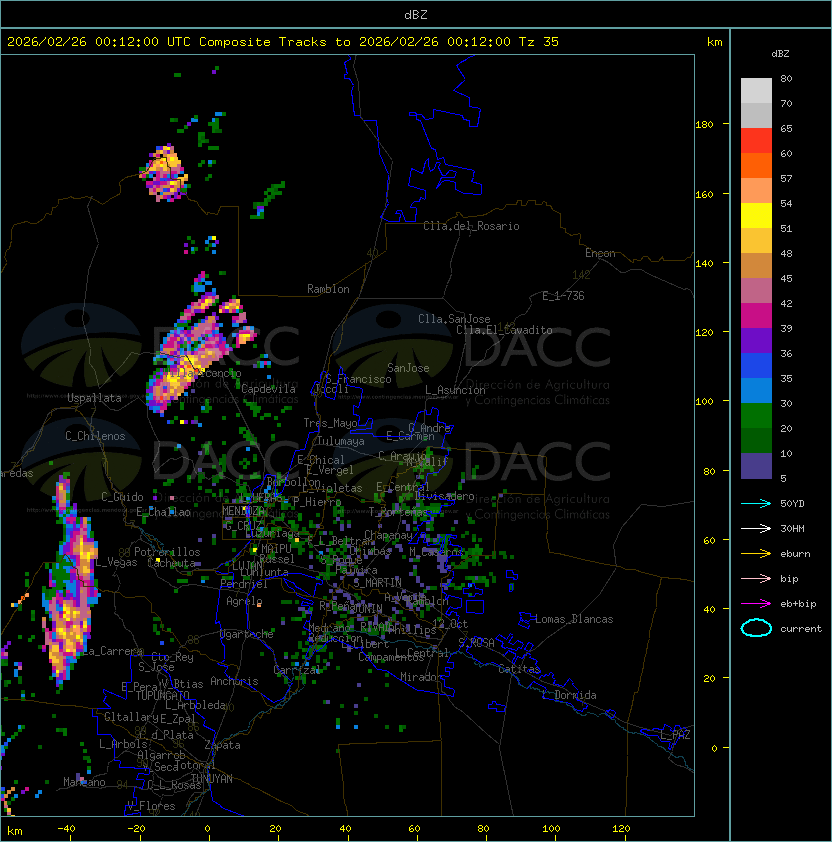
Task: Click the 'Agrelo' place label
Action: (244, 601)
